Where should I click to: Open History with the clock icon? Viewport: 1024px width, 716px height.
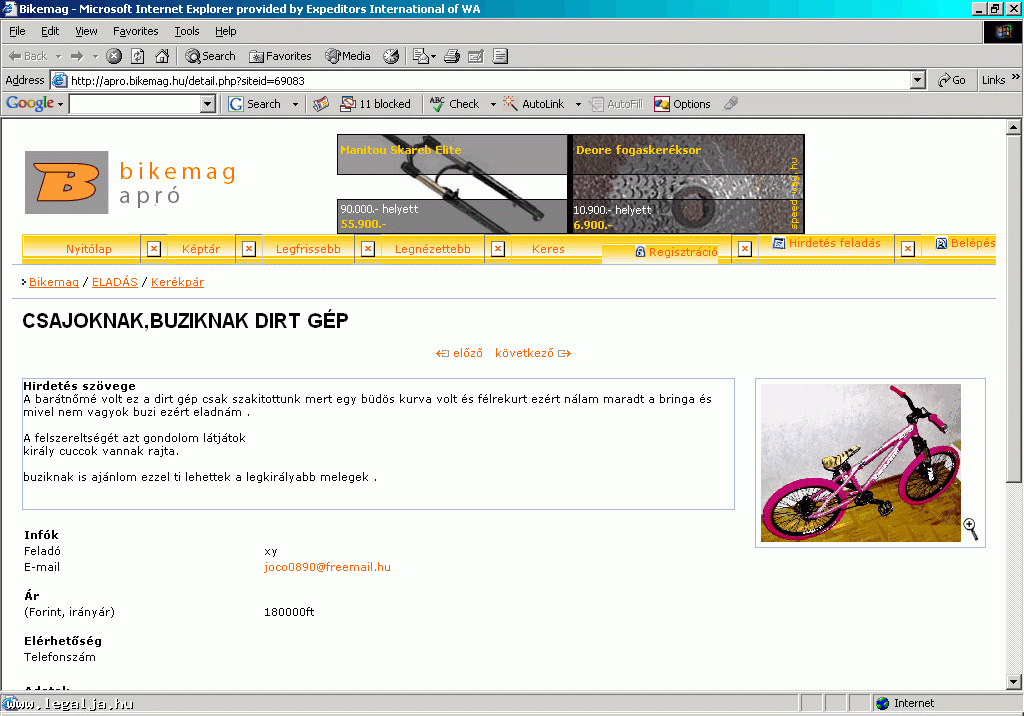[x=391, y=56]
